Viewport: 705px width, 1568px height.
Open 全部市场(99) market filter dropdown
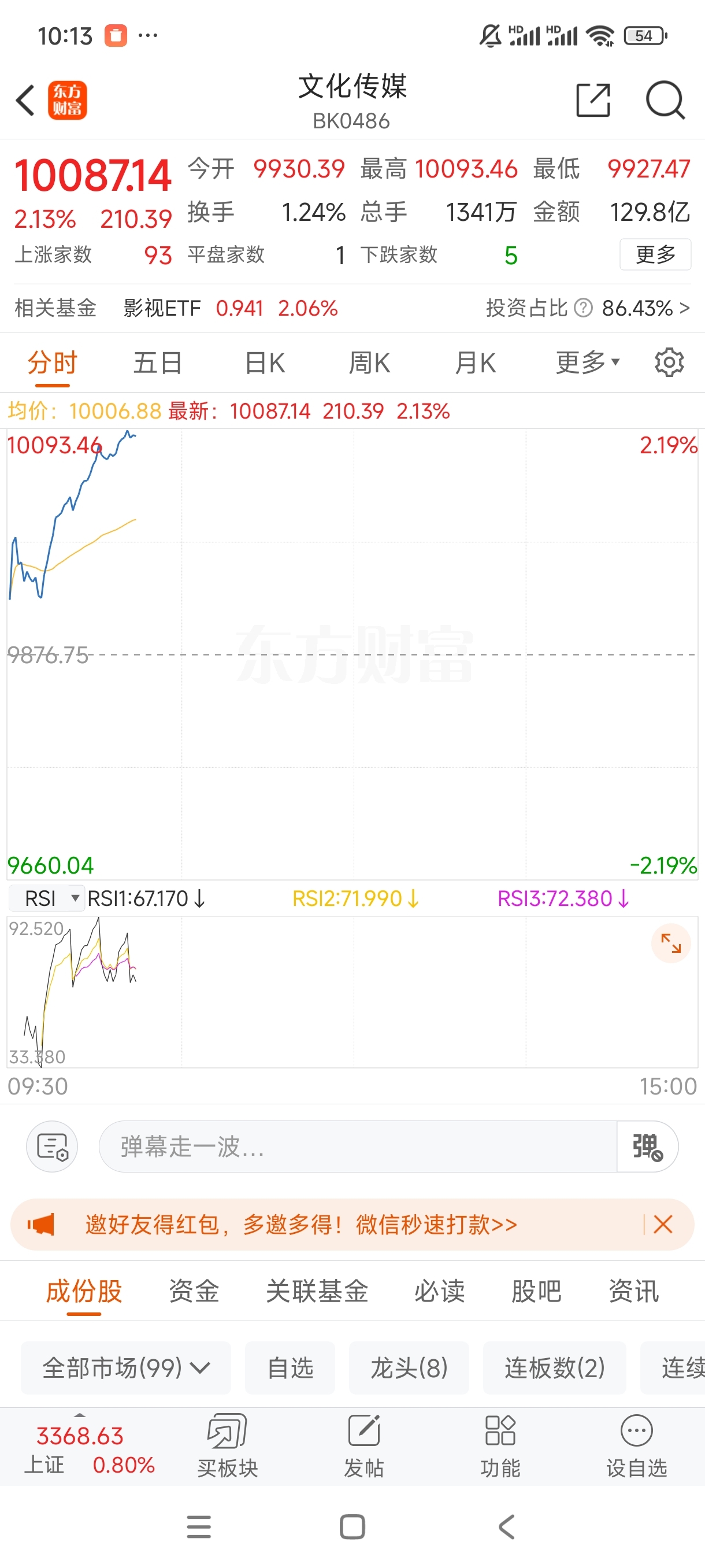126,1369
